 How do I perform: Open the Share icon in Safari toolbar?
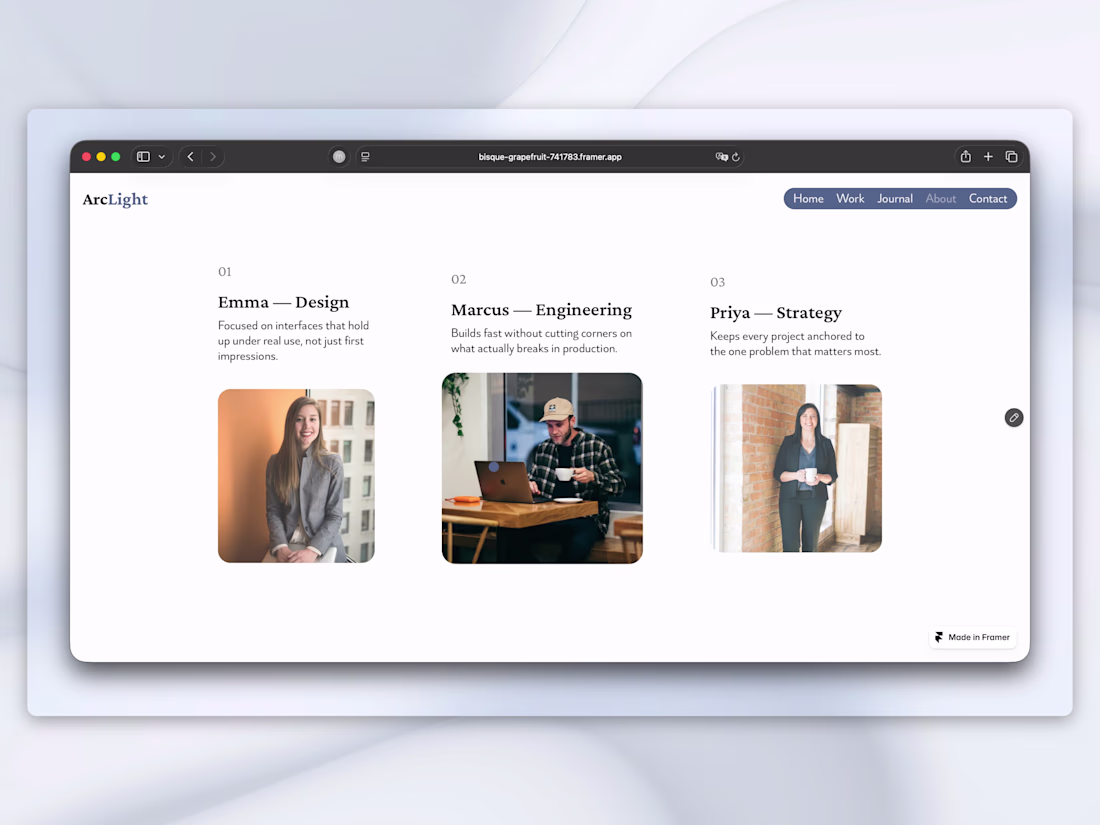click(x=965, y=156)
